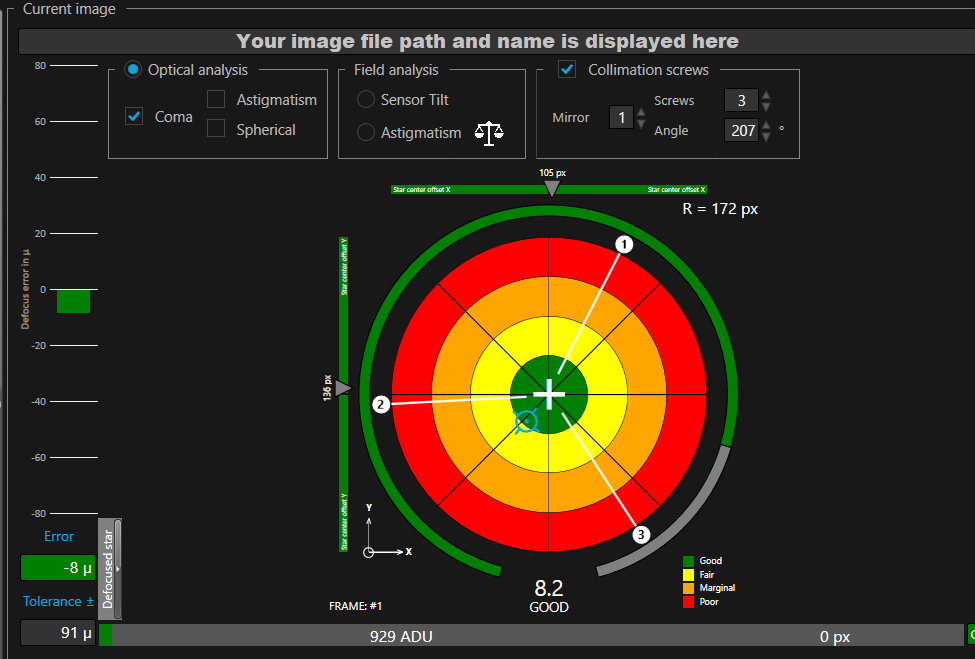This screenshot has width=975, height=659.
Task: Click collimation screw marker 2
Action: click(x=380, y=405)
